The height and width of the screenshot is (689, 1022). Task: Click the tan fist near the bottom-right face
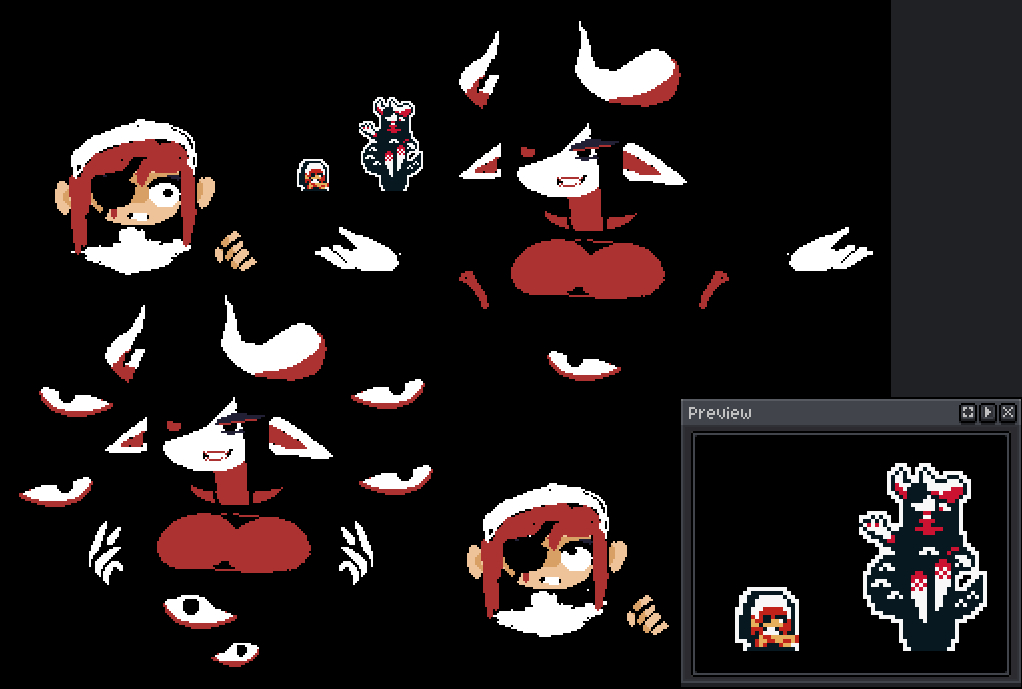pyautogui.click(x=648, y=614)
